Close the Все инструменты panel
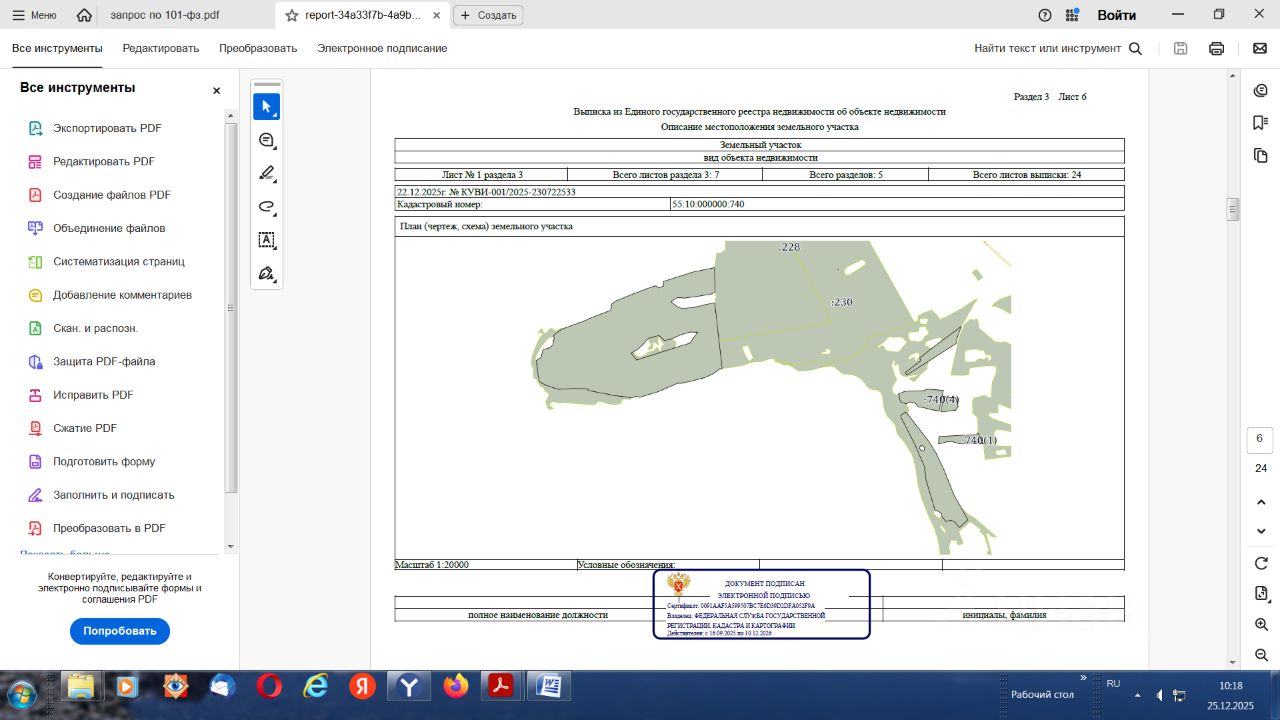1280x720 pixels. tap(216, 90)
